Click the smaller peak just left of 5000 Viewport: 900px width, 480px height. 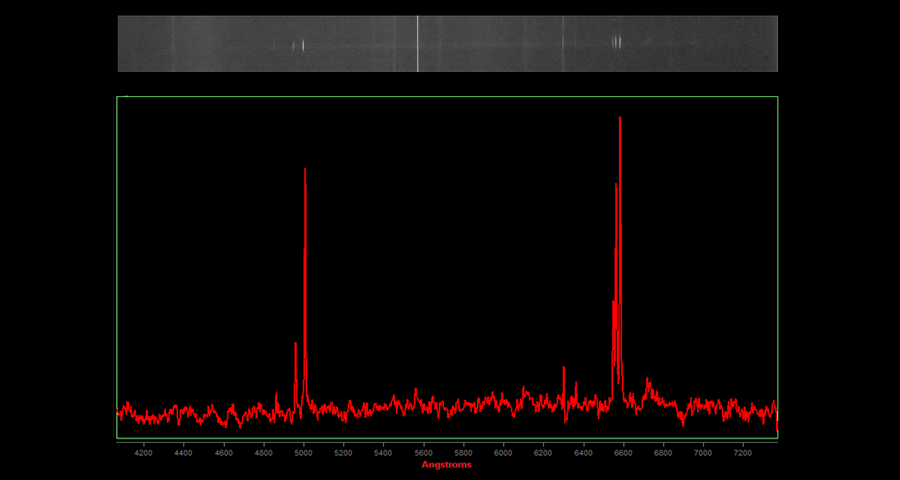[x=295, y=345]
